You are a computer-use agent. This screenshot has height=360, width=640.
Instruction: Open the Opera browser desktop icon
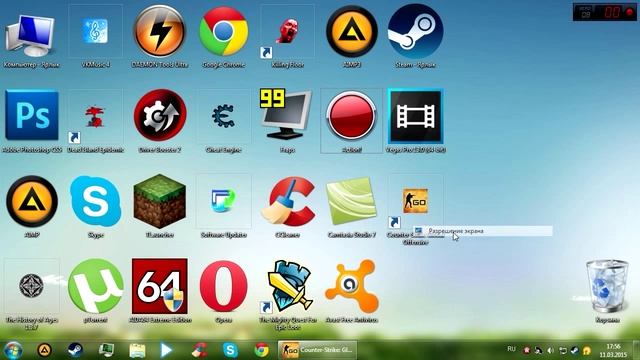point(223,291)
